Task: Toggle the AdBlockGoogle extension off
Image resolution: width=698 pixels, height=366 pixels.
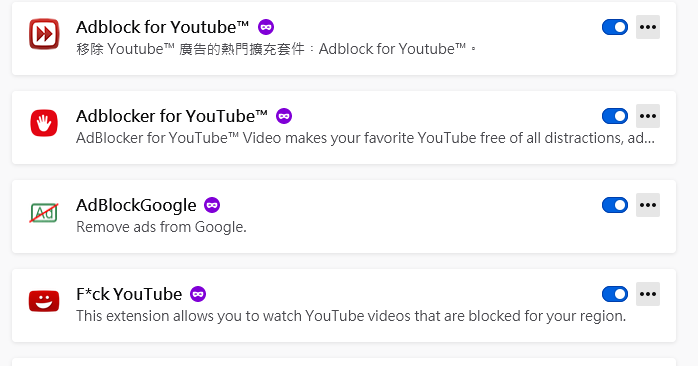Action: pyautogui.click(x=615, y=205)
